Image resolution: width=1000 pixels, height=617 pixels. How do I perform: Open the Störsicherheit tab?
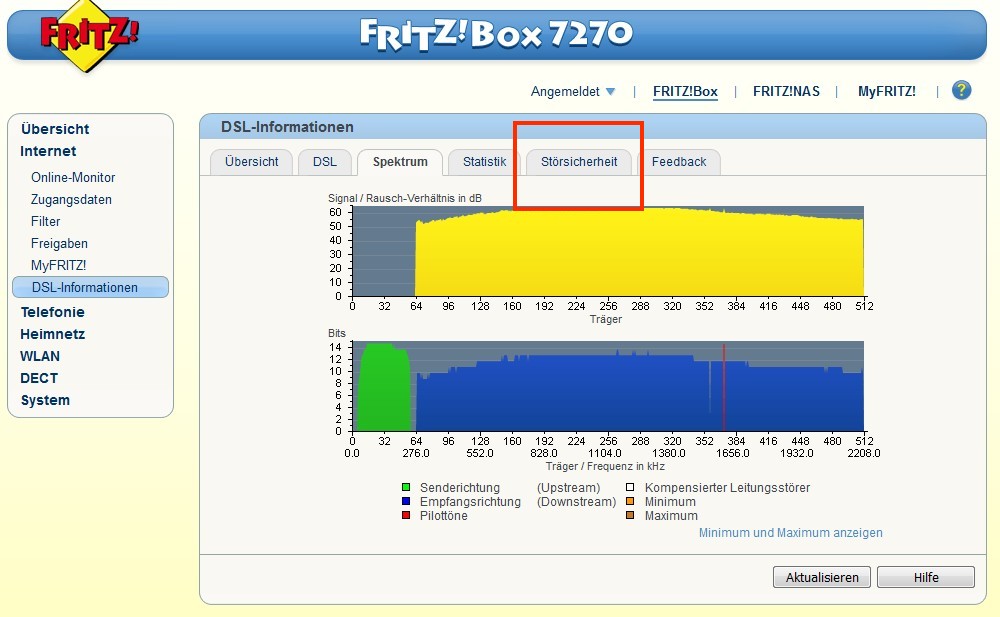(x=578, y=162)
